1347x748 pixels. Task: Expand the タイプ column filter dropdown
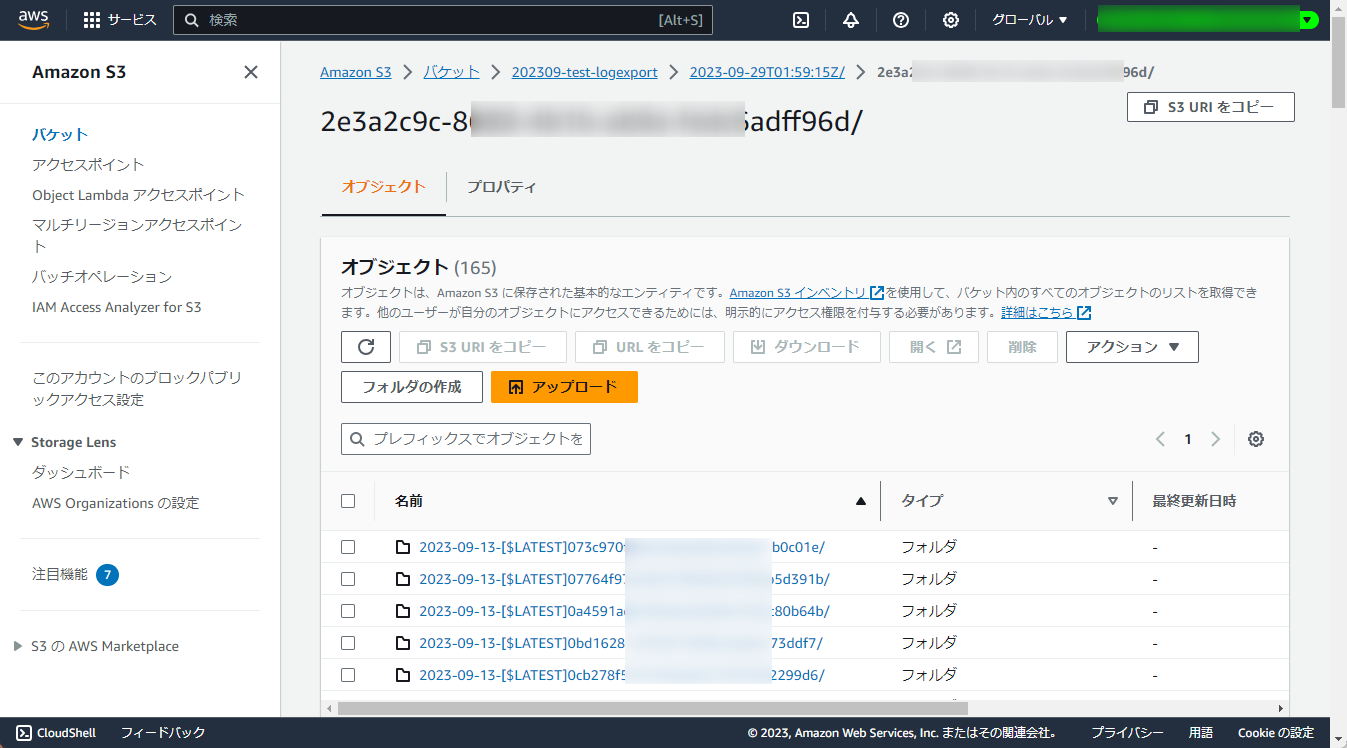[x=1113, y=501]
